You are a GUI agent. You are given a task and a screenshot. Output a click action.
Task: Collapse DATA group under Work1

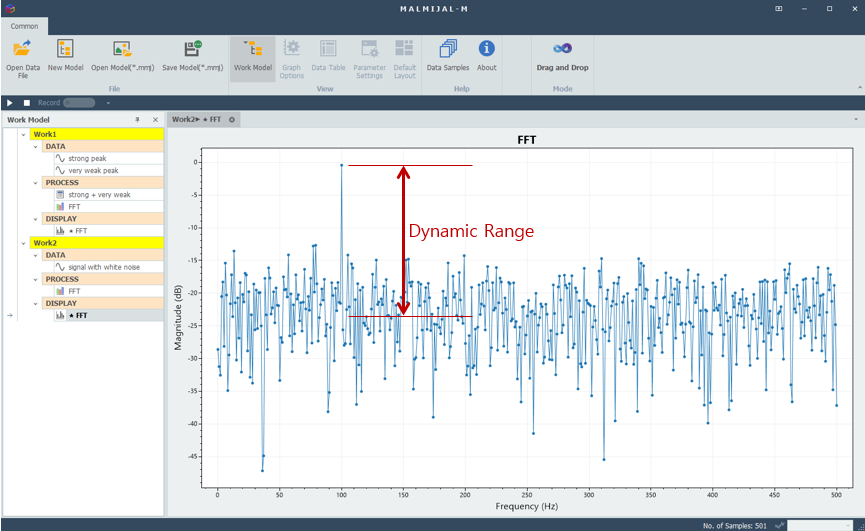coord(35,147)
